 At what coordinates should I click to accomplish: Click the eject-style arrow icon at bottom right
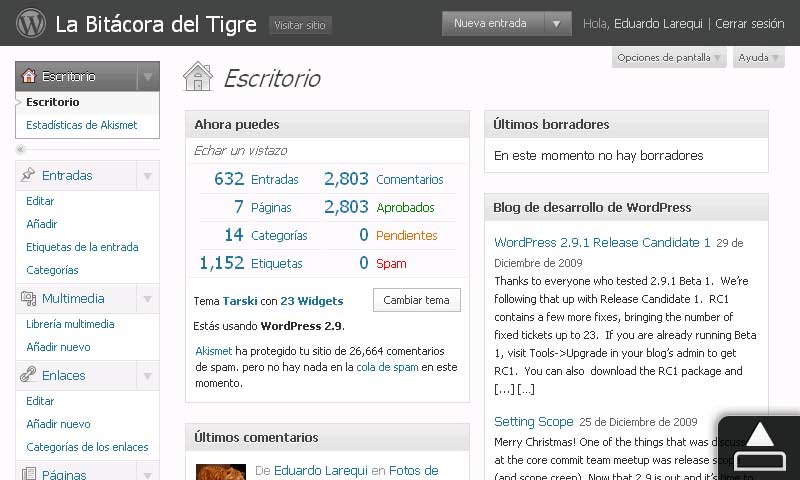[x=760, y=446]
